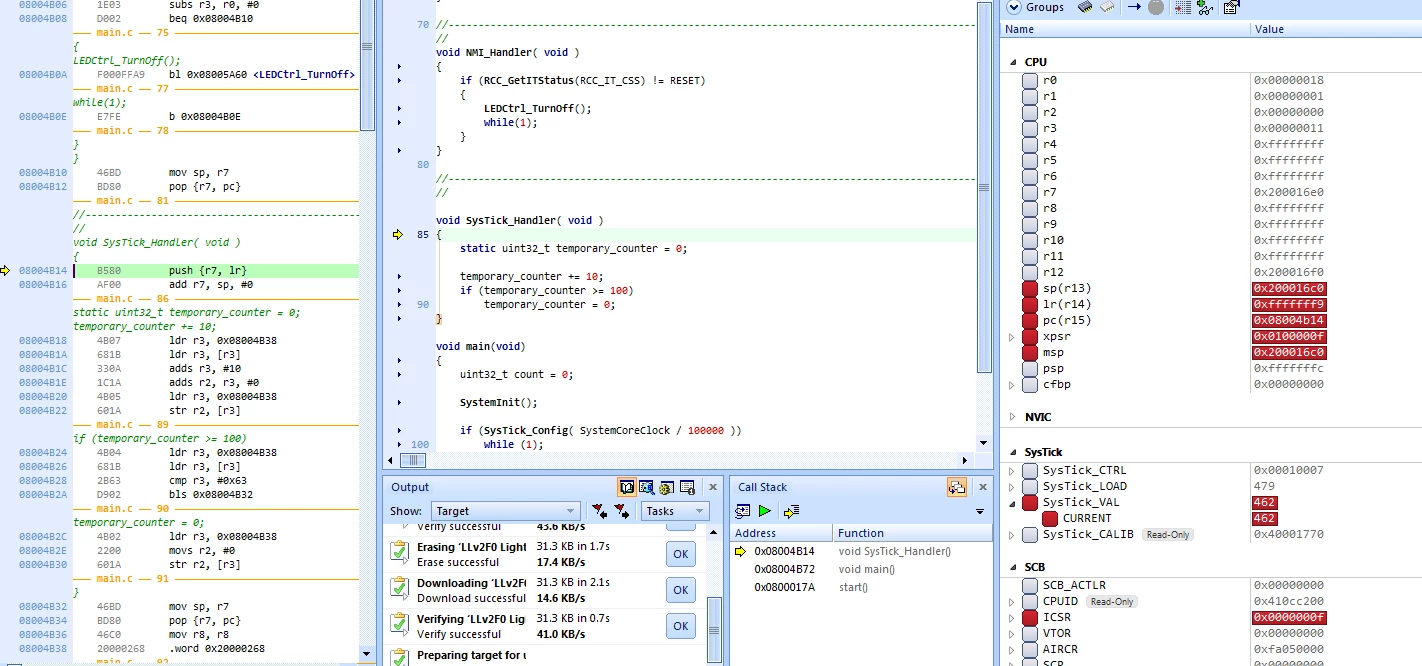This screenshot has height=666, width=1422.
Task: Click the yellow arrow in SysTick_Handler call stack row
Action: pos(741,551)
